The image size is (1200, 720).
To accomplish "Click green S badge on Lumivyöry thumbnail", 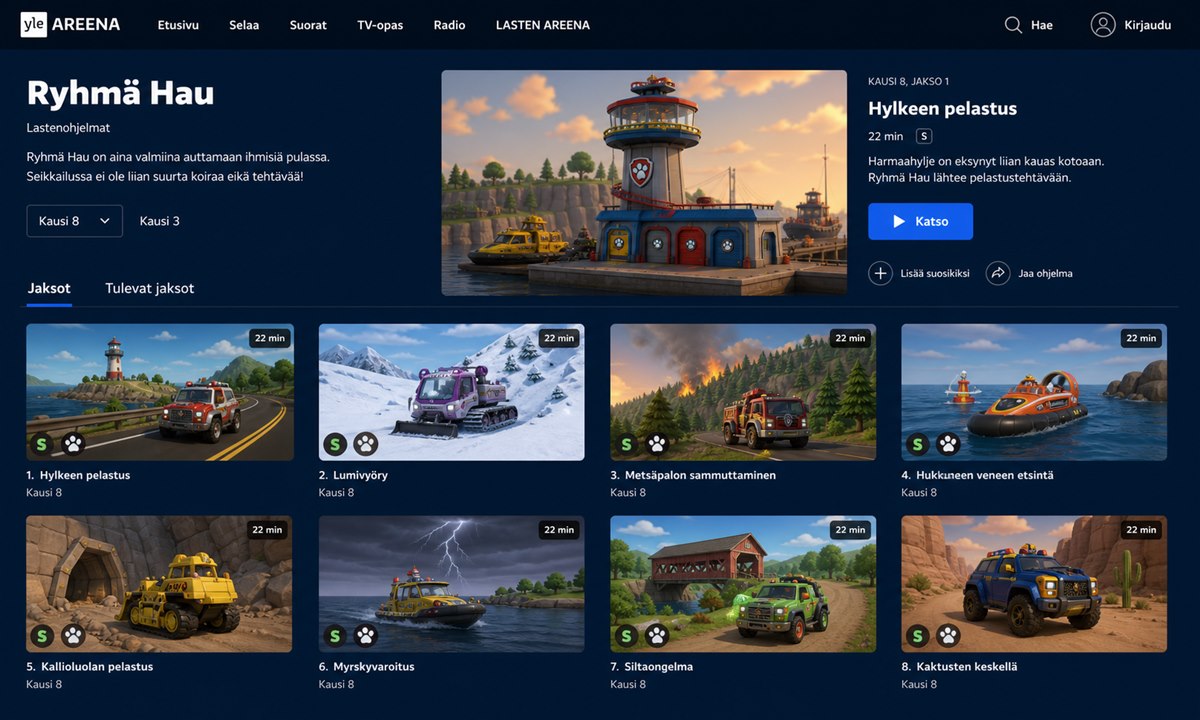I will click(x=335, y=444).
